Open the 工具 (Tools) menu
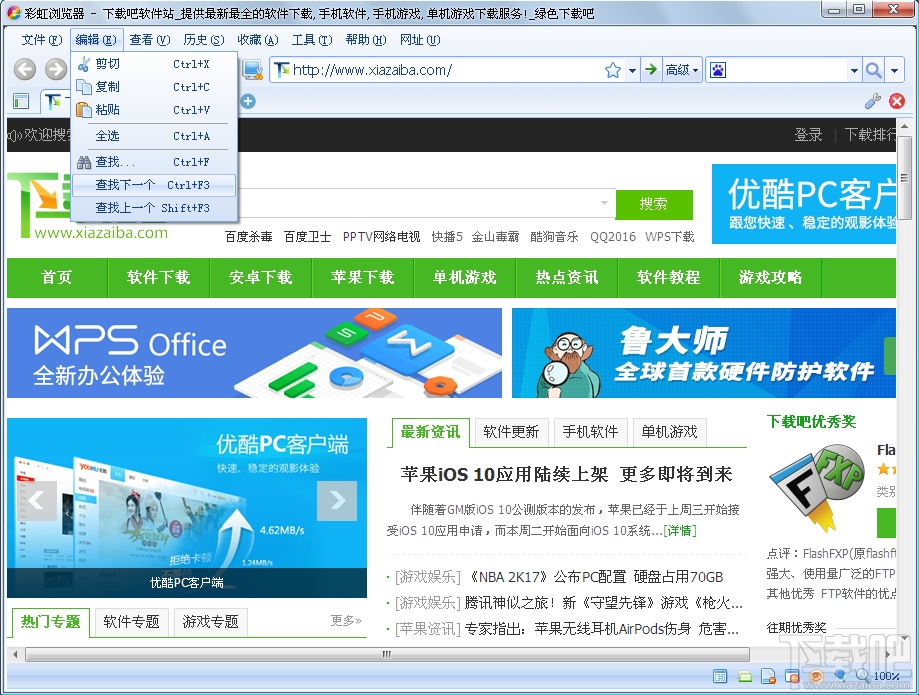This screenshot has width=919, height=695. tap(312, 40)
